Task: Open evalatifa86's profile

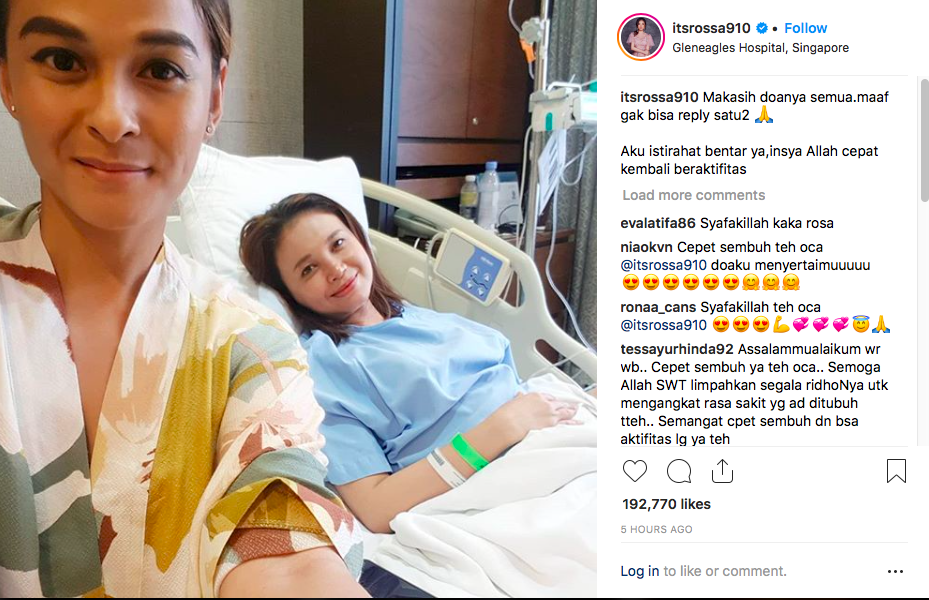Action: pyautogui.click(x=658, y=223)
